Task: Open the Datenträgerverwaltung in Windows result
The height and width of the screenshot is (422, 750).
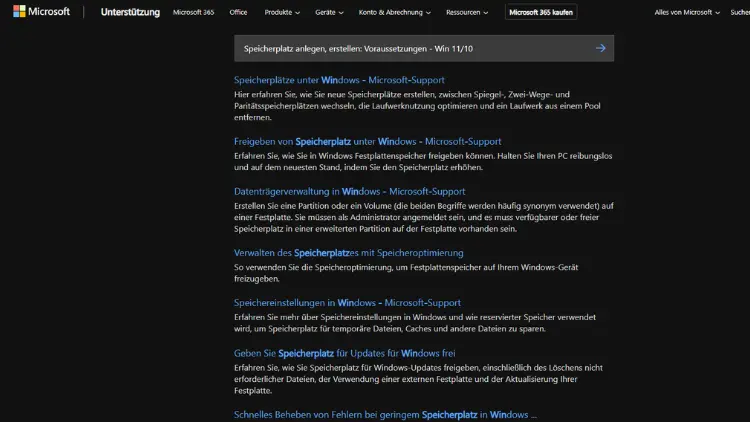Action: click(349, 191)
